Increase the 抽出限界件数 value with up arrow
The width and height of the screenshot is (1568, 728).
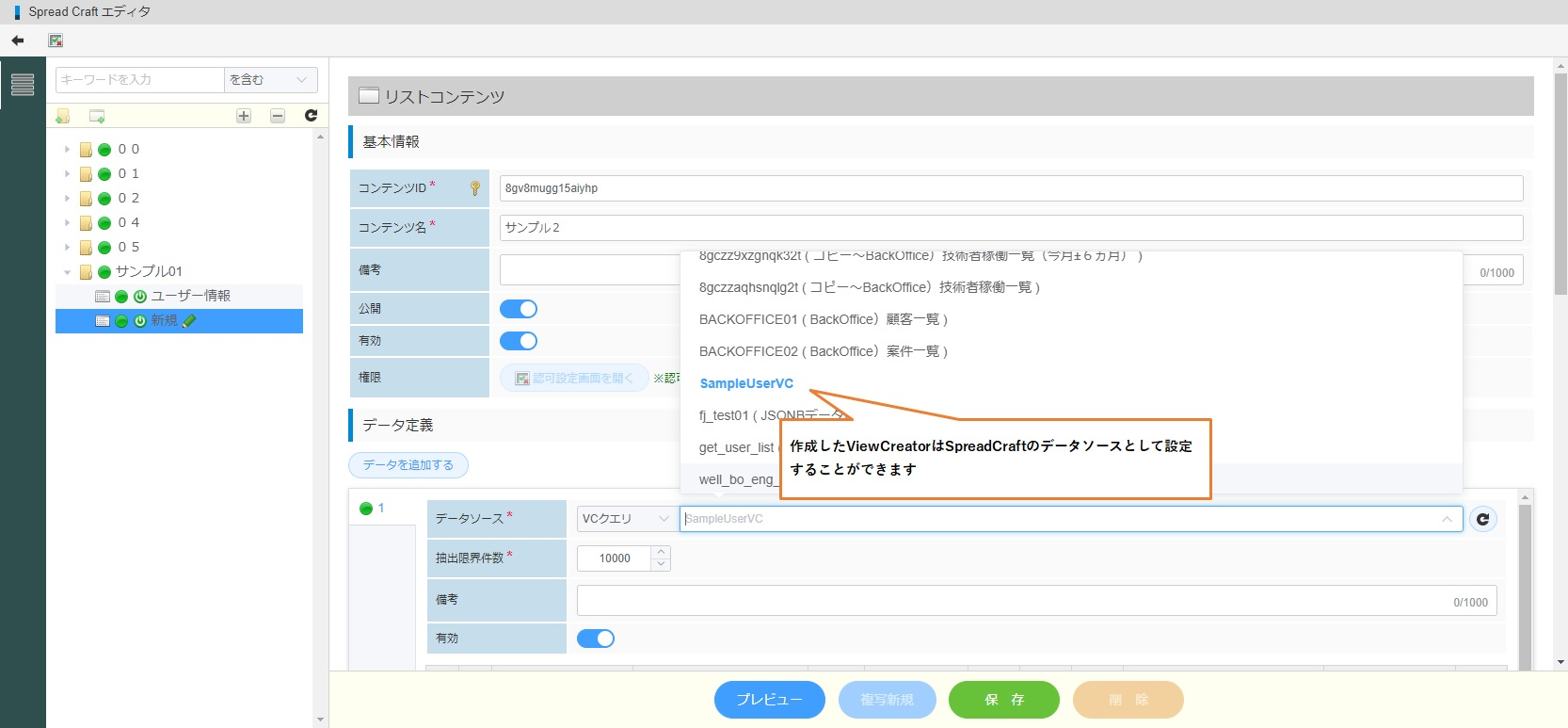click(662, 552)
